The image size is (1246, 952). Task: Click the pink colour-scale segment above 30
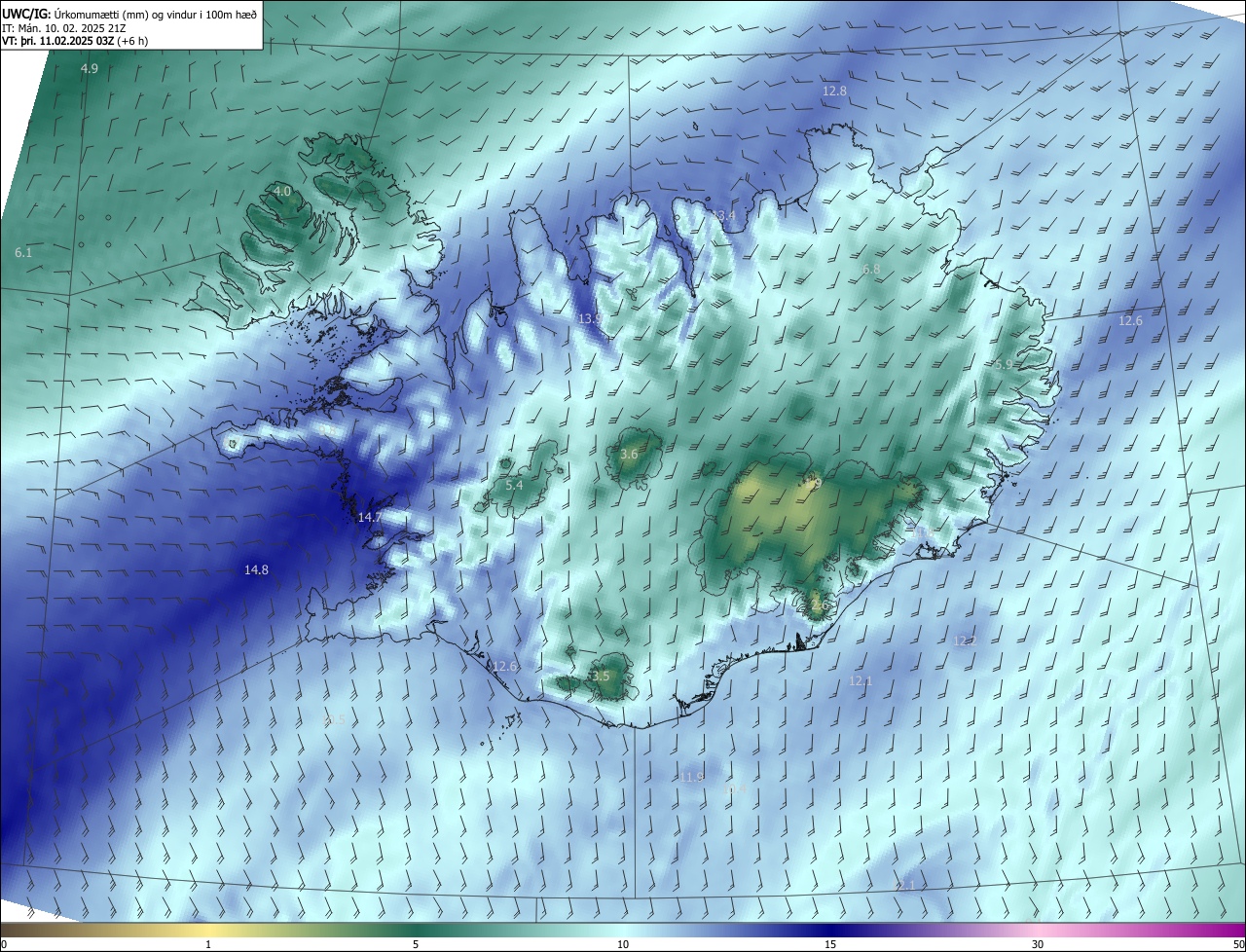pos(1038,930)
